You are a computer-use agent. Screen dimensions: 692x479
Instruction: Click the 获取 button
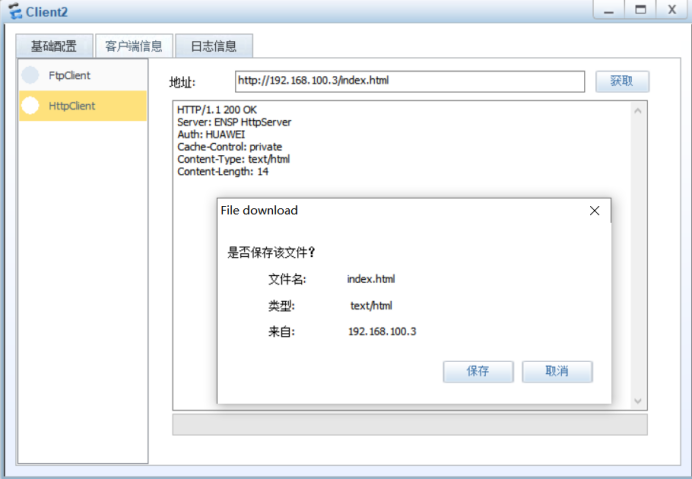point(622,81)
